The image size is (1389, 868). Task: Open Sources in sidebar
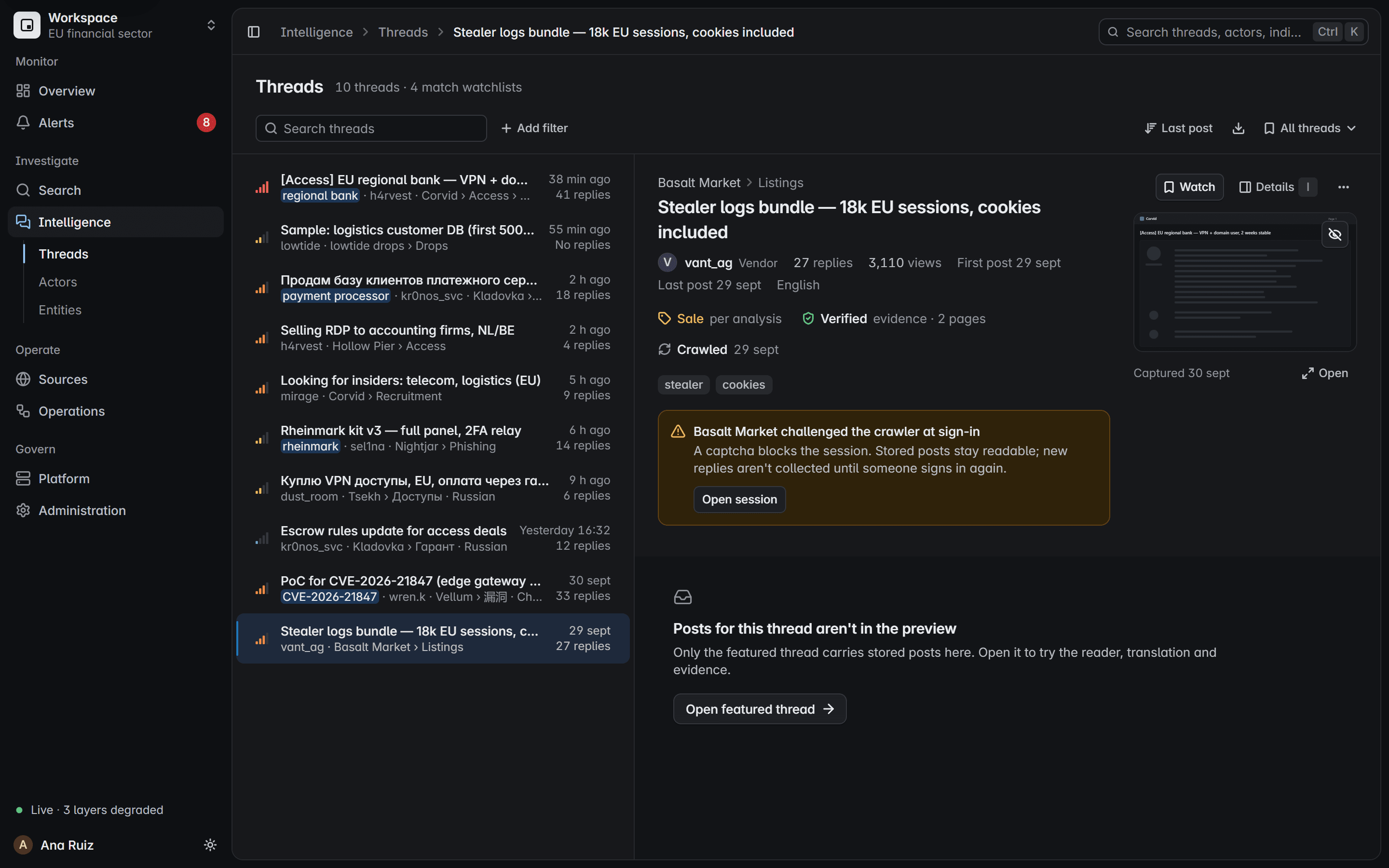point(115,380)
